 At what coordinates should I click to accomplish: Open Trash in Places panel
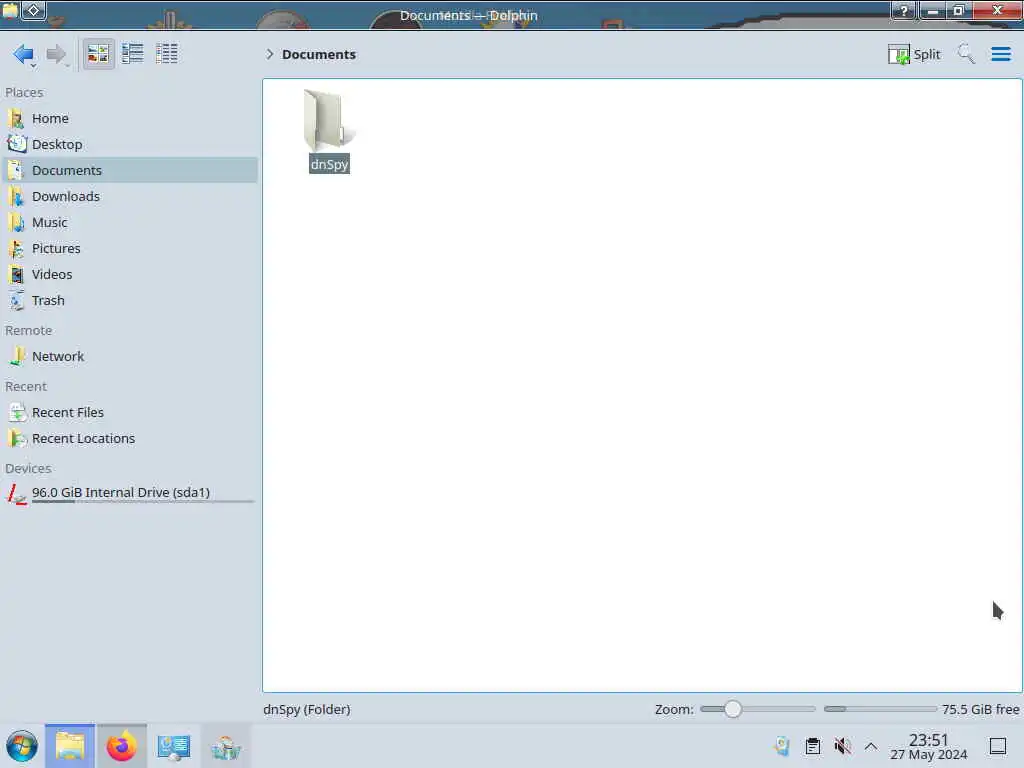(x=129, y=301)
